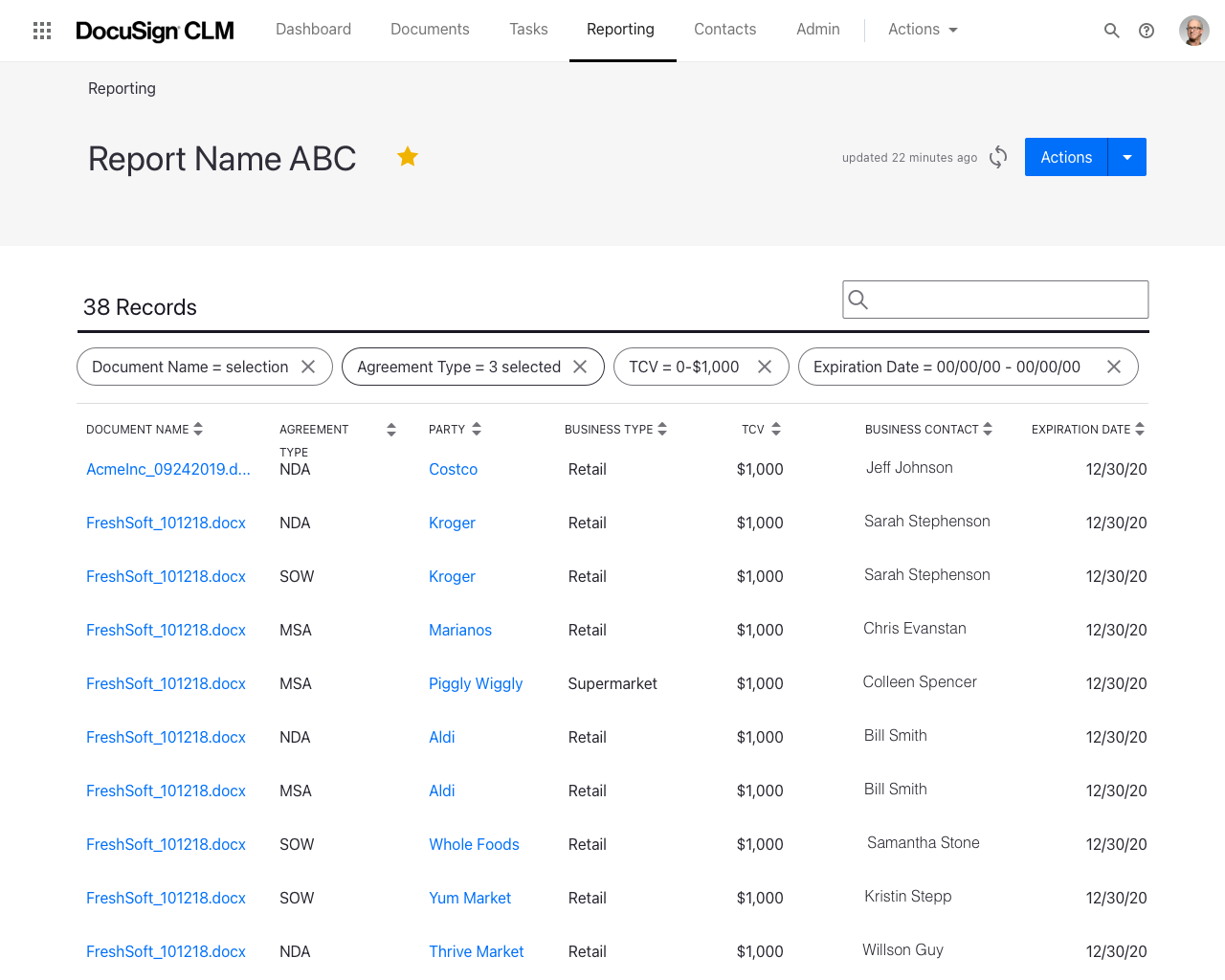
Task: Click the DocuSign CLM logo
Action: click(155, 31)
